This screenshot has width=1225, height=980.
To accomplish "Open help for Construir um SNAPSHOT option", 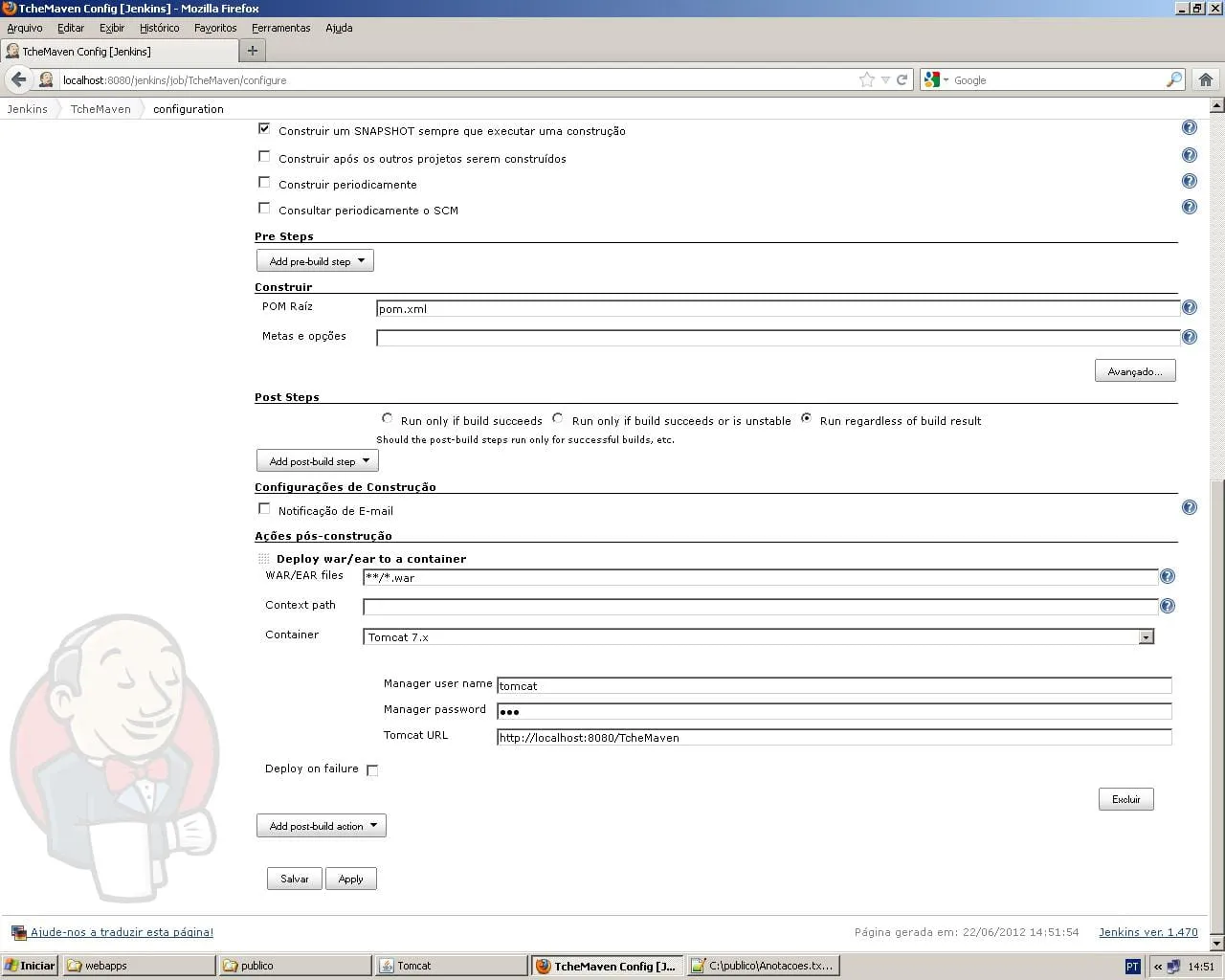I will tap(1190, 127).
